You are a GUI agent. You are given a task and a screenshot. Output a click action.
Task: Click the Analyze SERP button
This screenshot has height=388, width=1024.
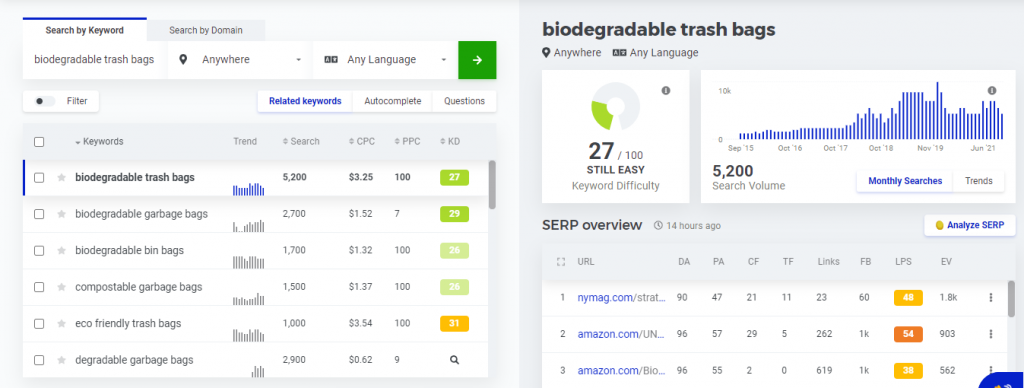969,225
